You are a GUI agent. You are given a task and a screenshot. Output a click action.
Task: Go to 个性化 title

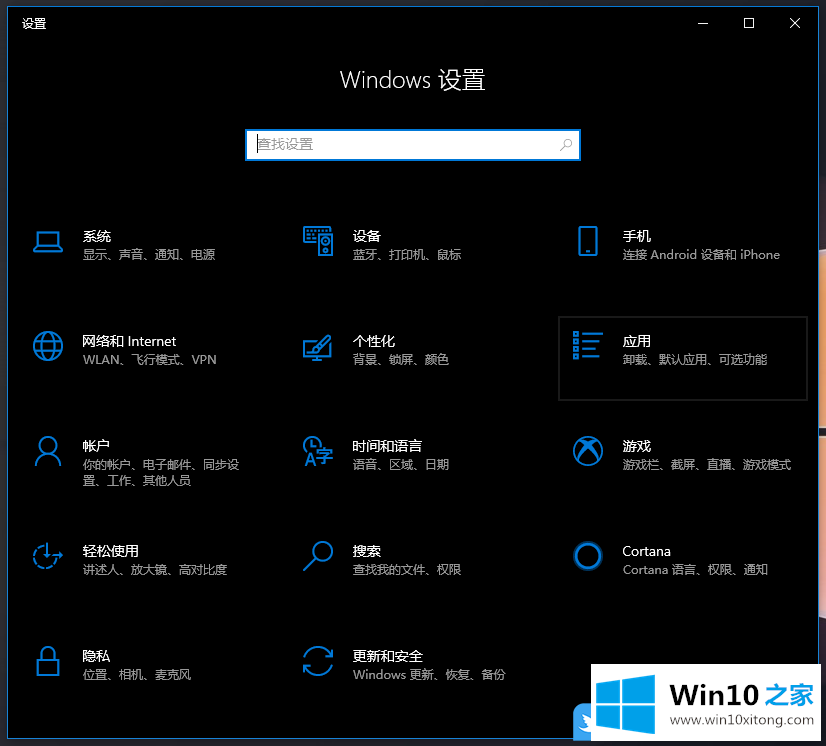pyautogui.click(x=373, y=341)
